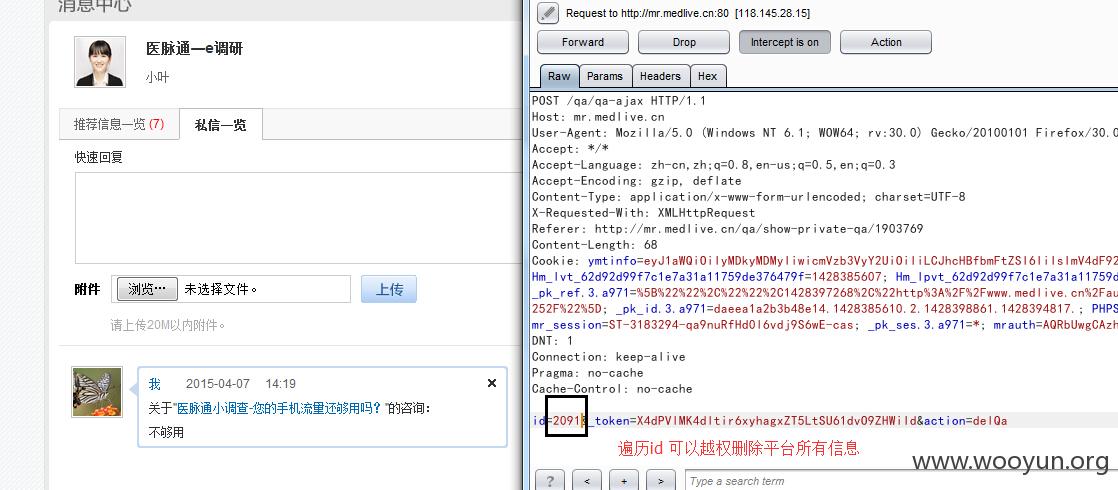Select the 私信一览 tab

point(221,125)
